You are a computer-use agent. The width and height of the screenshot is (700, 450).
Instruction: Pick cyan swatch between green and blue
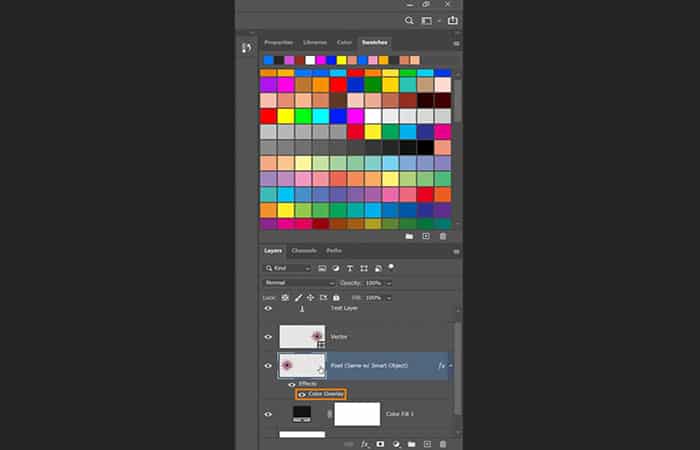pos(321,116)
